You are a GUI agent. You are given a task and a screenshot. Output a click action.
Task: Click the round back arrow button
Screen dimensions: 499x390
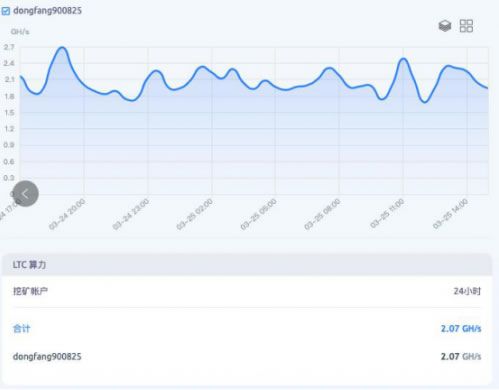[25, 194]
